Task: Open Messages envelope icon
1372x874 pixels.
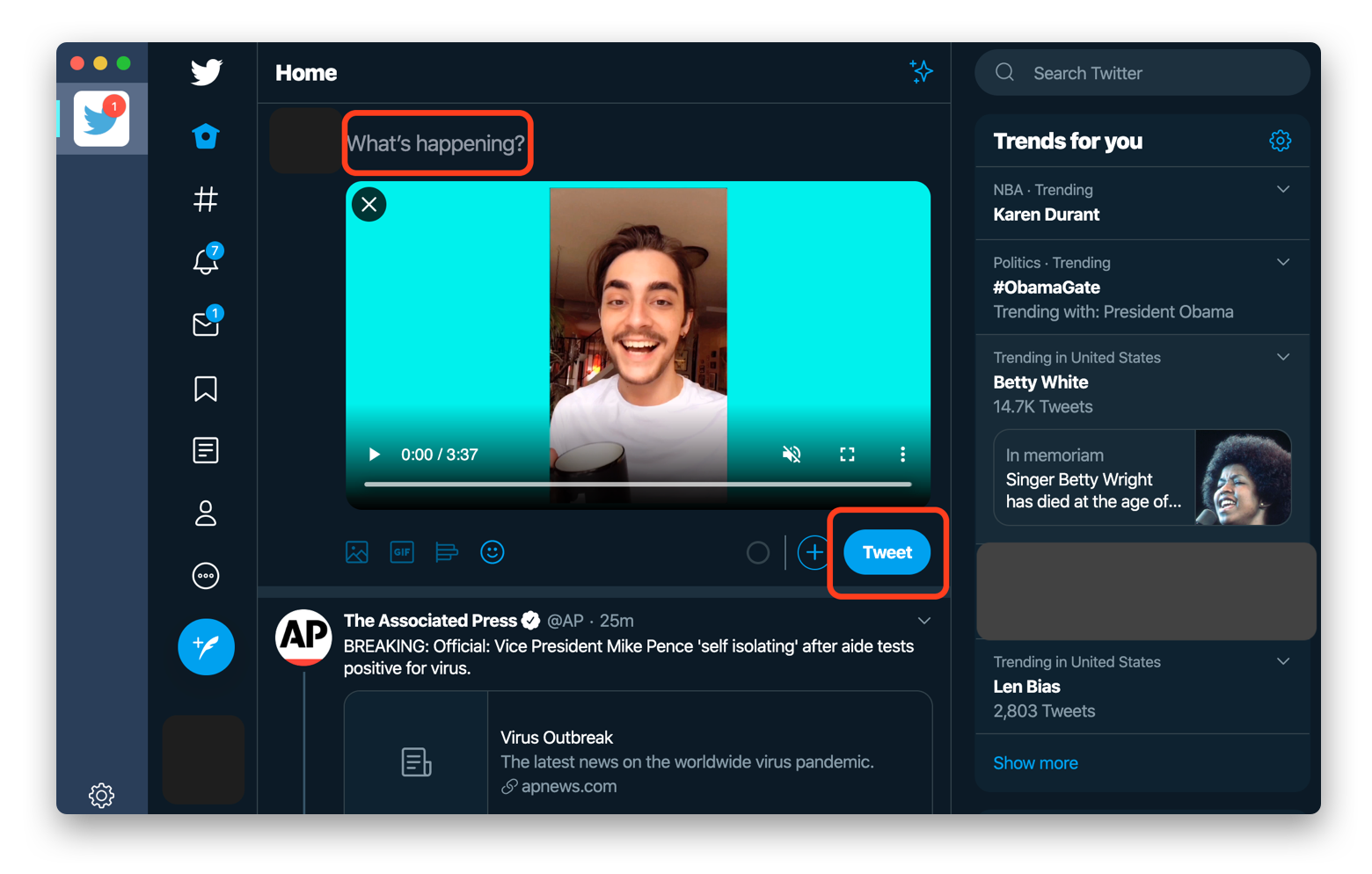Action: 207,322
